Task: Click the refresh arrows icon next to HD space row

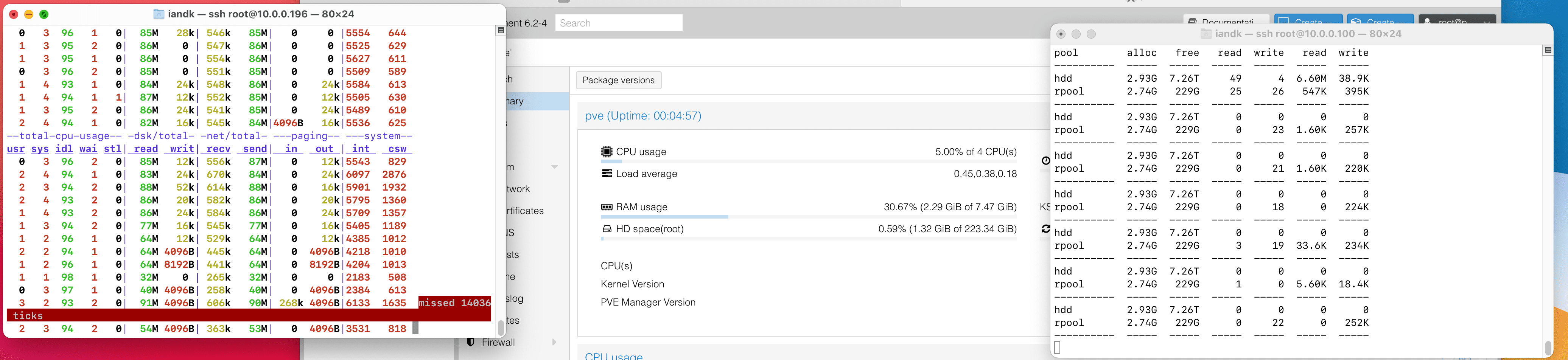Action: click(x=1046, y=229)
